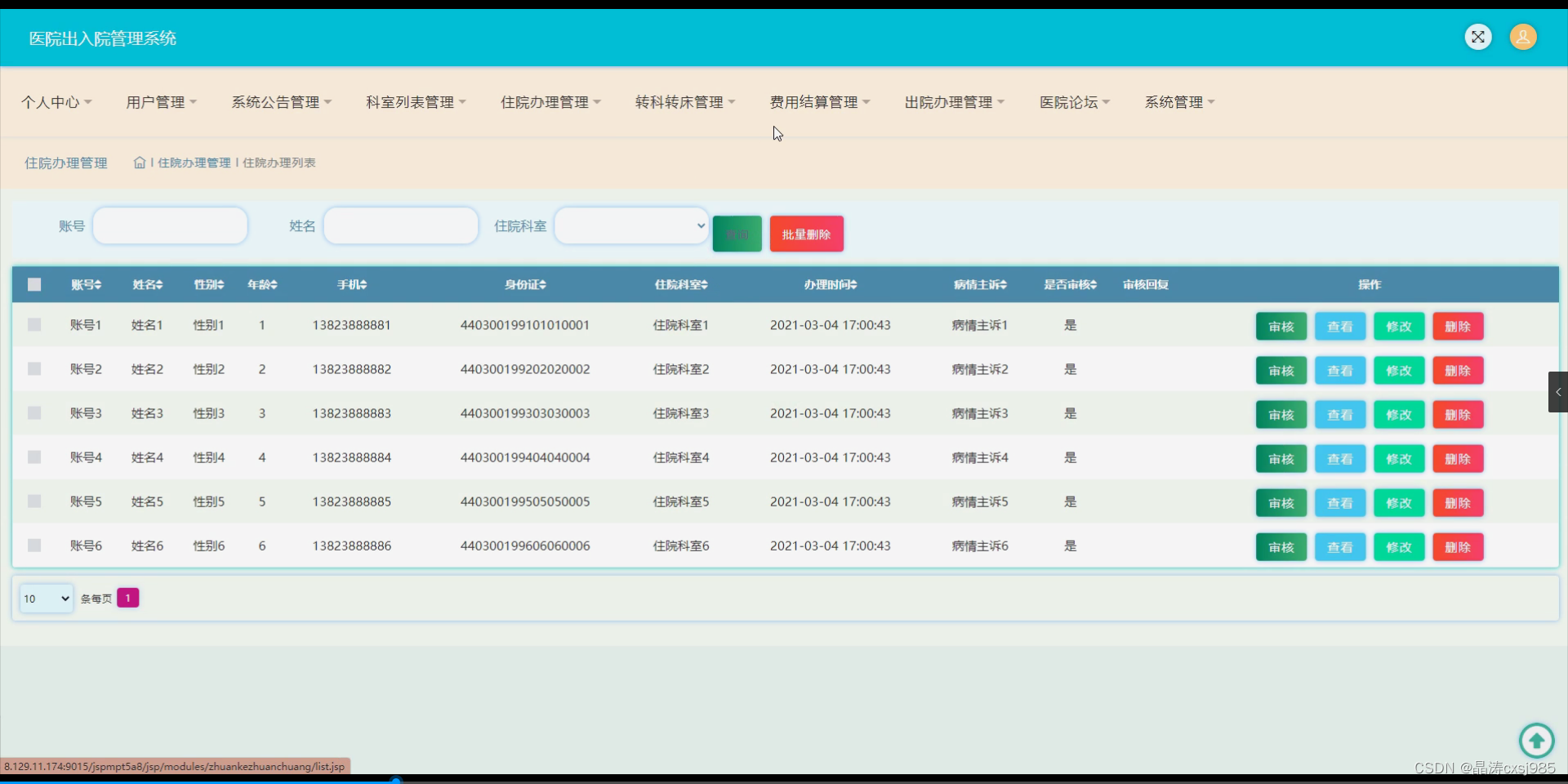Click 删除 for the 账号6 row

tap(1458, 547)
